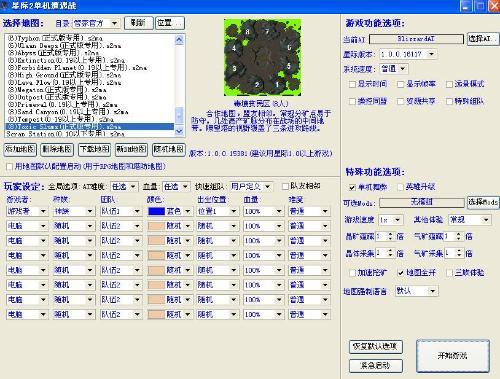Open first player's 种族 race dropdown
This screenshot has height=379, width=500.
pos(90,211)
